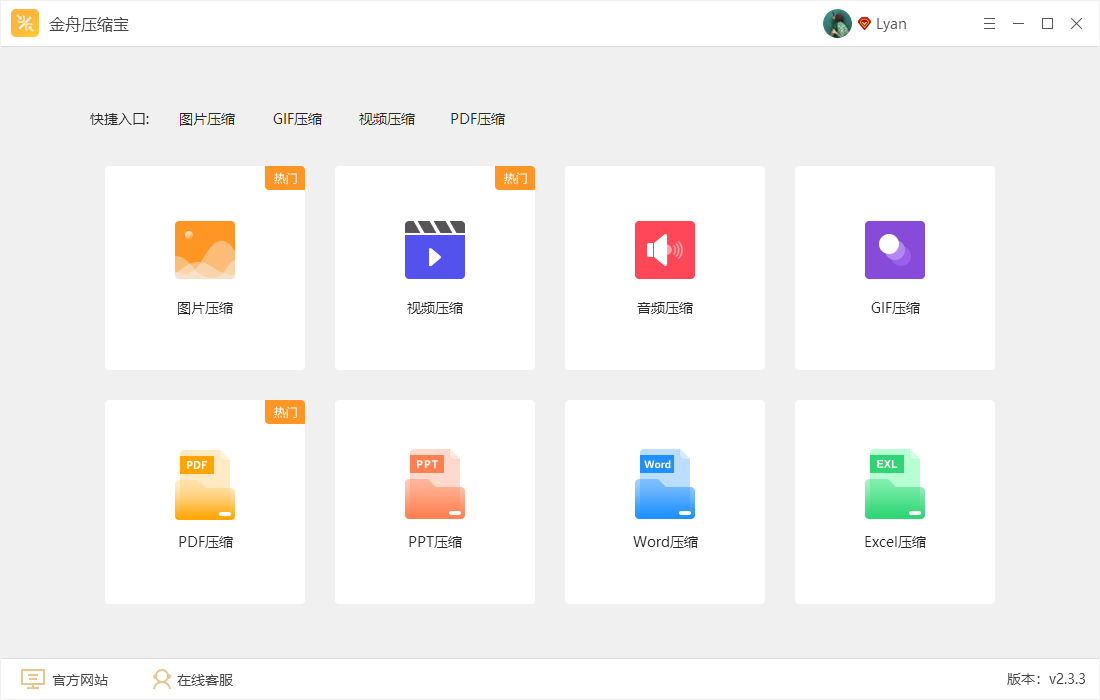Open the PDF压缩 compression tool
The height and width of the screenshot is (700, 1100).
tap(204, 502)
